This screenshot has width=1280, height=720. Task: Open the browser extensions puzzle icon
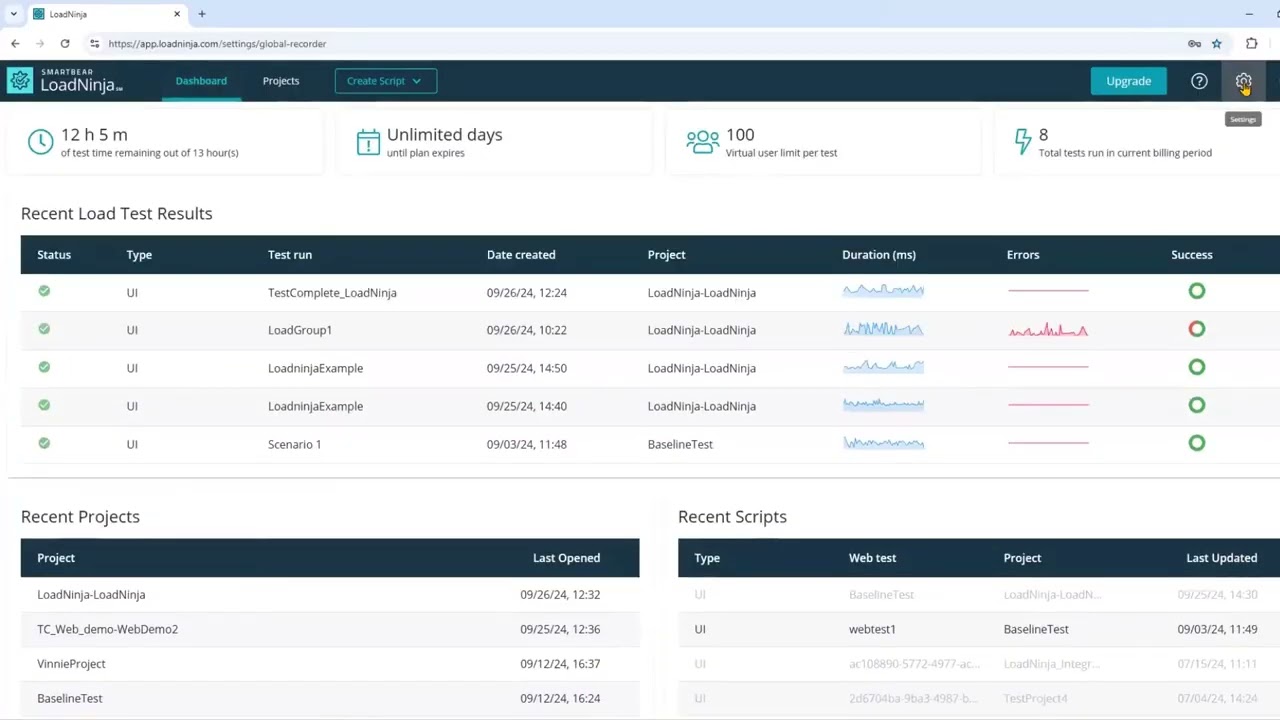1252,44
